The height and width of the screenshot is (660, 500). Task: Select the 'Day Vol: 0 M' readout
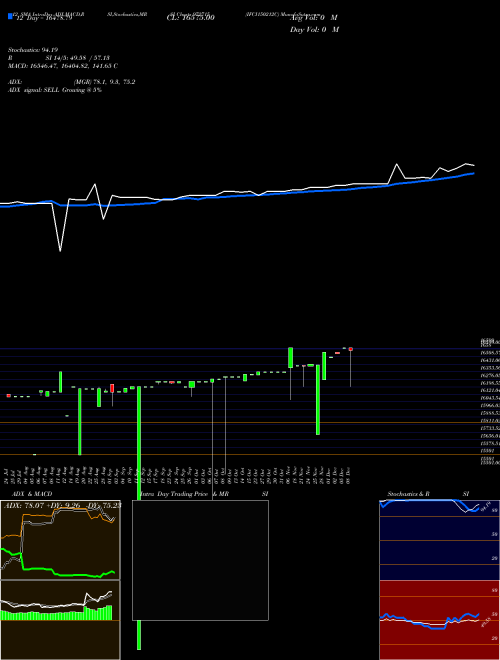pyautogui.click(x=314, y=30)
